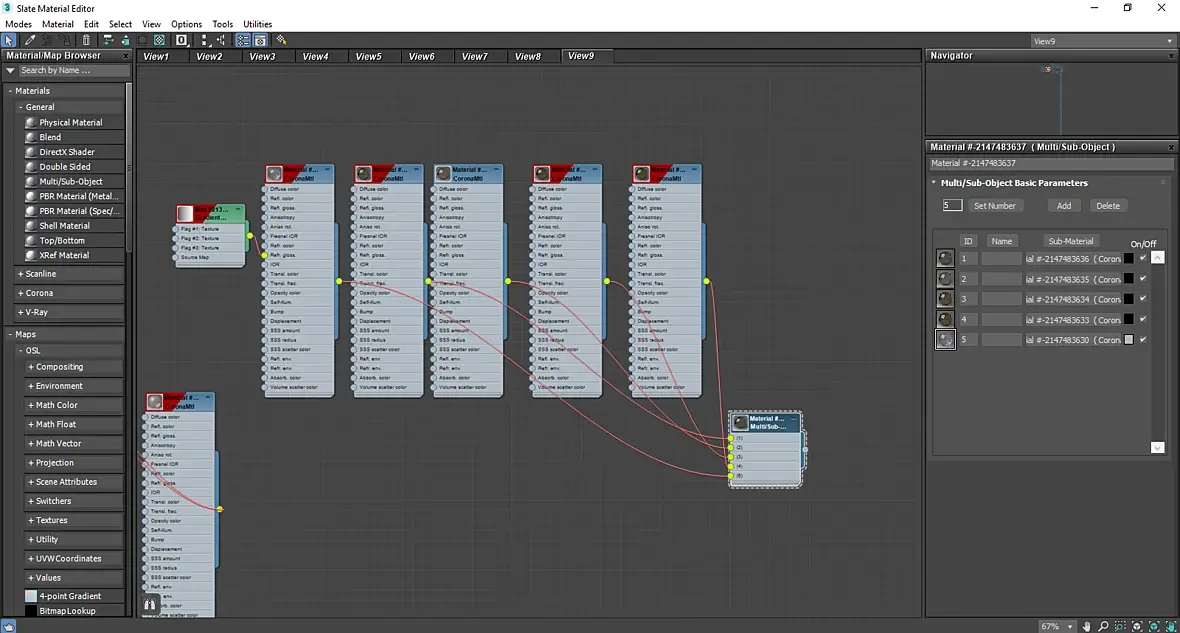
Task: Toggle On/Off checkbox for sub-material 5
Action: tap(1142, 339)
